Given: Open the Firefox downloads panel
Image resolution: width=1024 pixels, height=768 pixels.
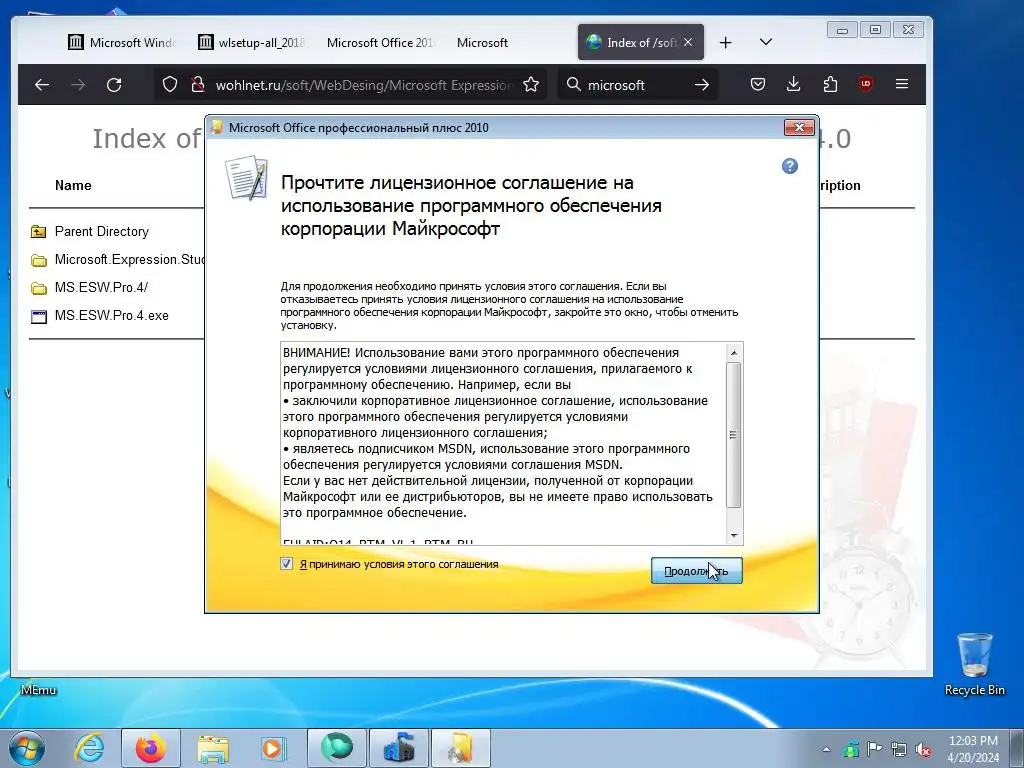Looking at the screenshot, I should pos(793,84).
